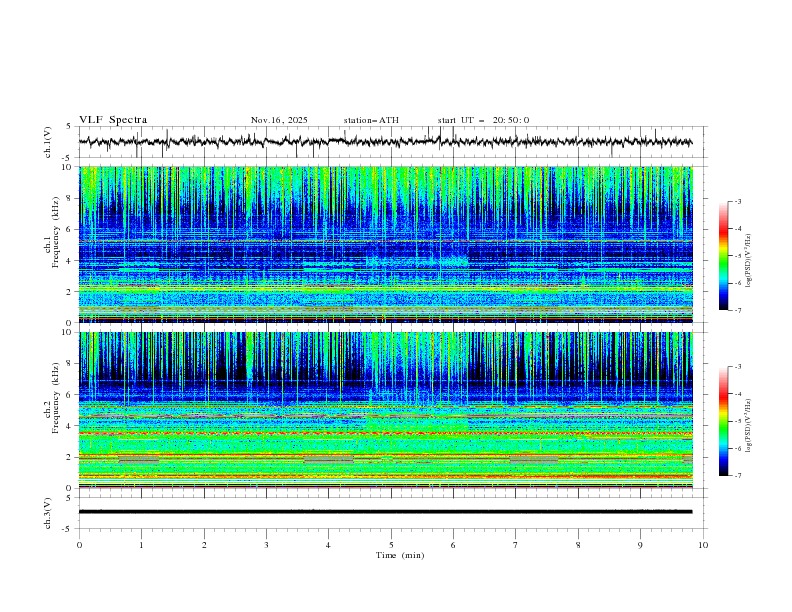
Task: Click the "-7" tick on ch.2 colorbar
Action: coord(738,476)
